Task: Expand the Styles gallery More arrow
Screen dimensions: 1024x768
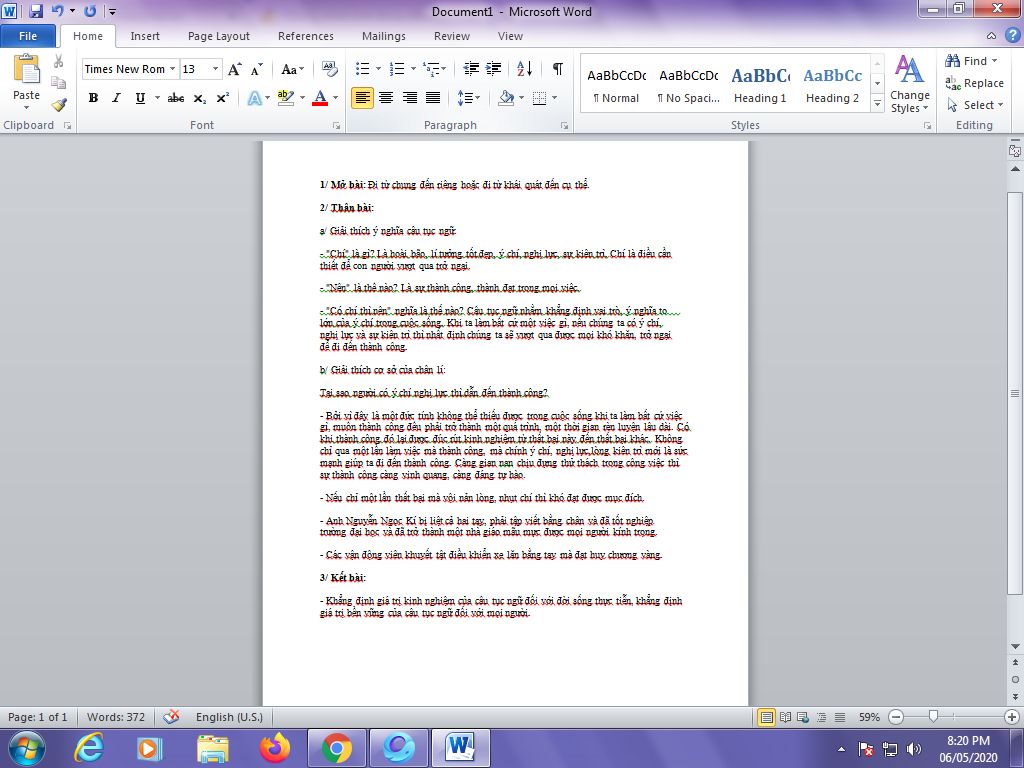Action: (878, 103)
